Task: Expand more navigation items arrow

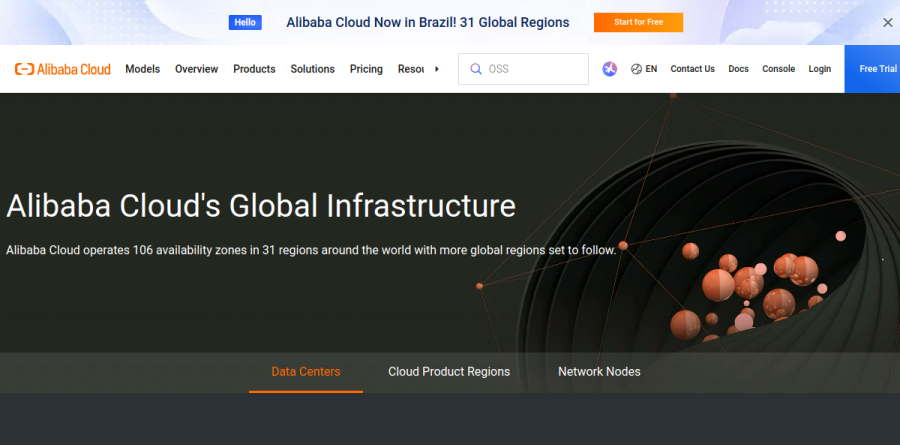Action: (x=437, y=69)
